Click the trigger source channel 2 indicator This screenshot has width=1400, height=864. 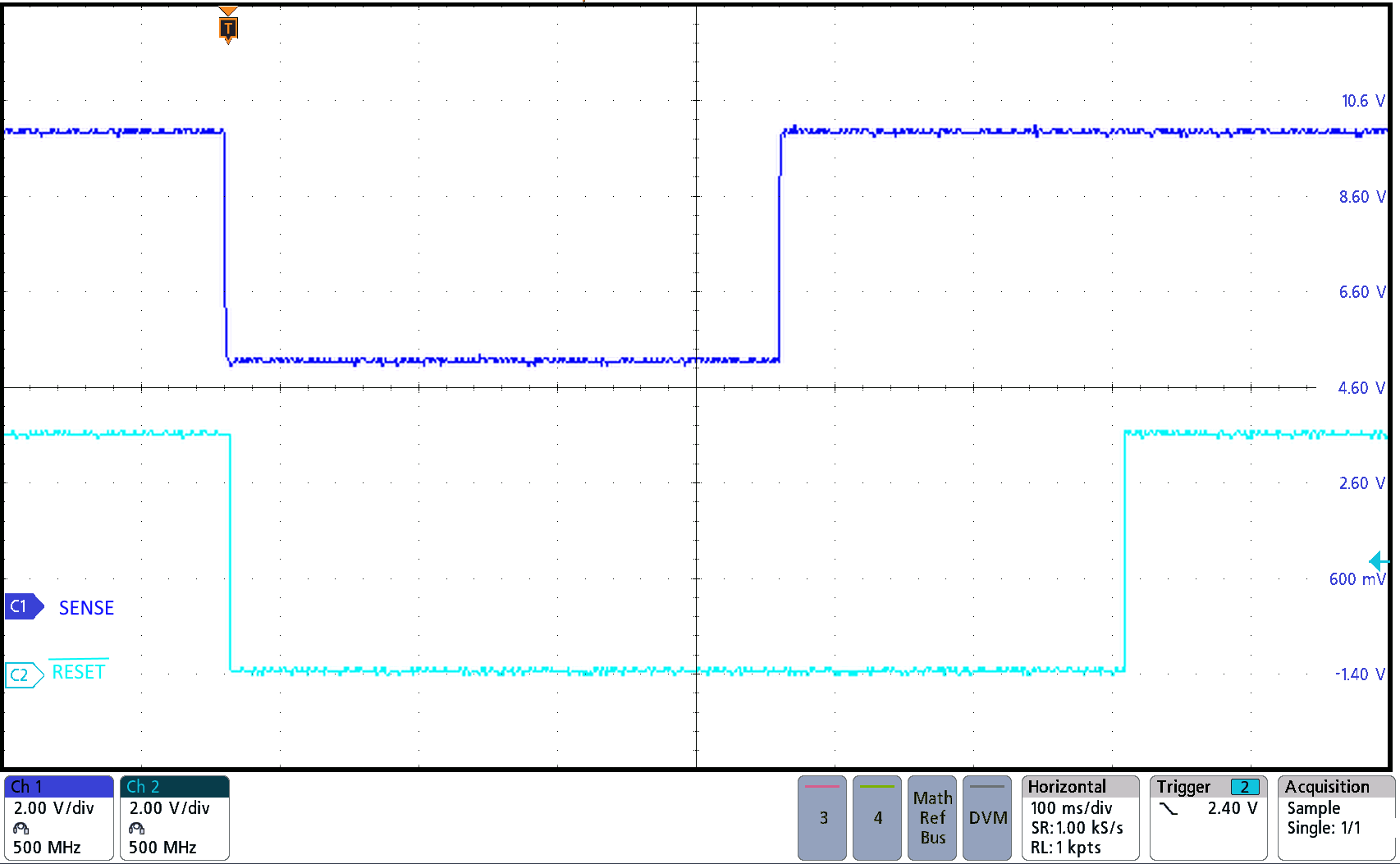pos(1244,787)
